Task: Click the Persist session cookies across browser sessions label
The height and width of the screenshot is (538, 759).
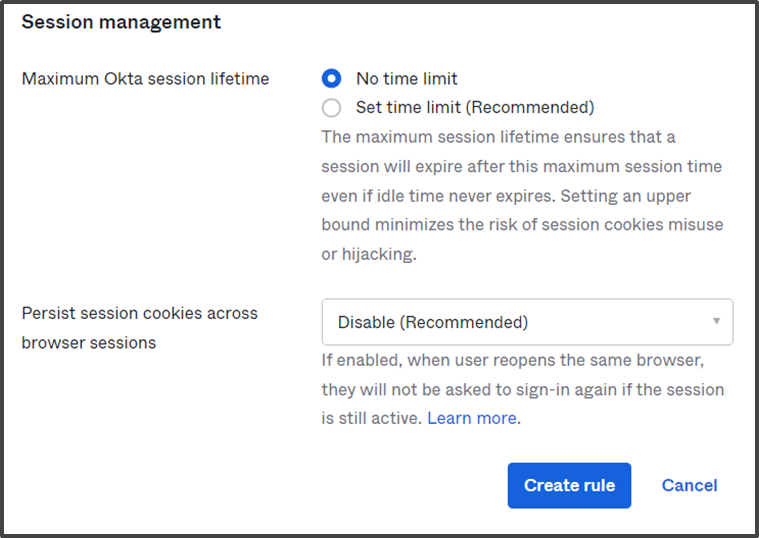Action: [x=139, y=328]
